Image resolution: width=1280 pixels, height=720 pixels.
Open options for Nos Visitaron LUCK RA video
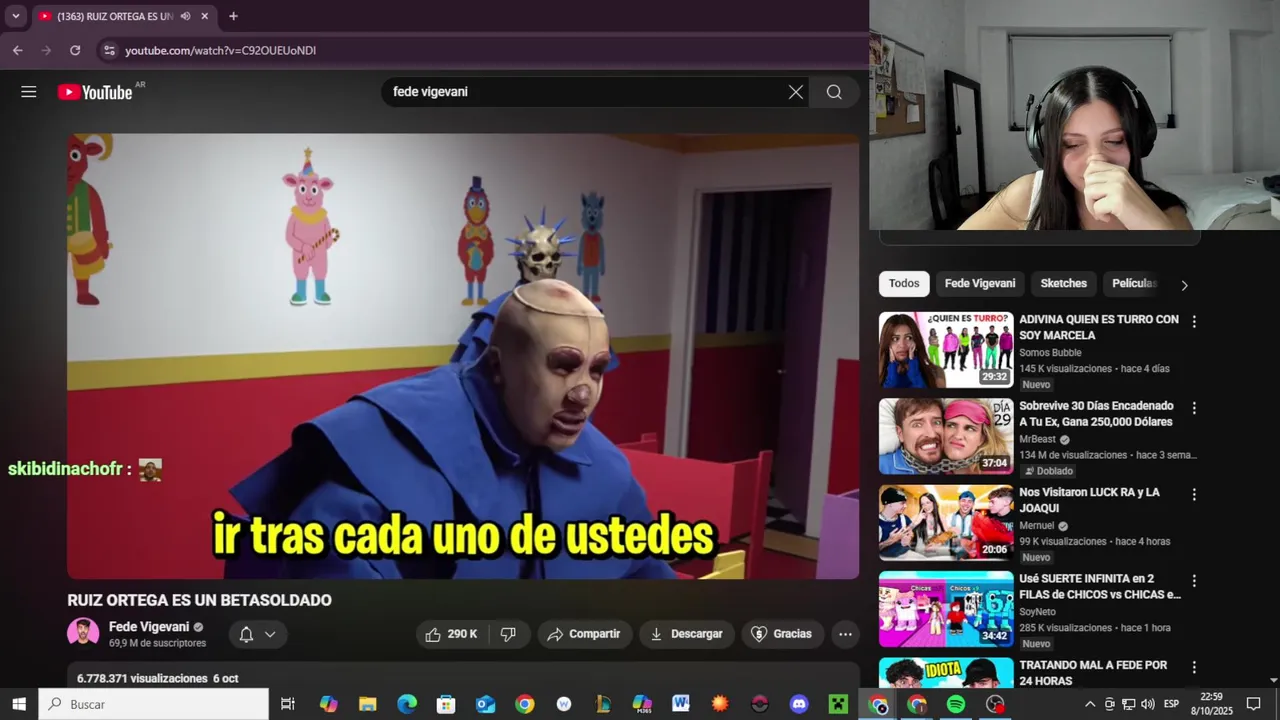1193,495
